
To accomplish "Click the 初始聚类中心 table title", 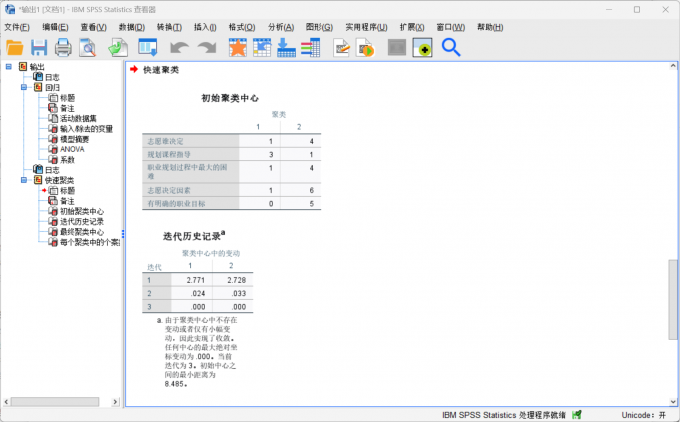I will [x=230, y=99].
